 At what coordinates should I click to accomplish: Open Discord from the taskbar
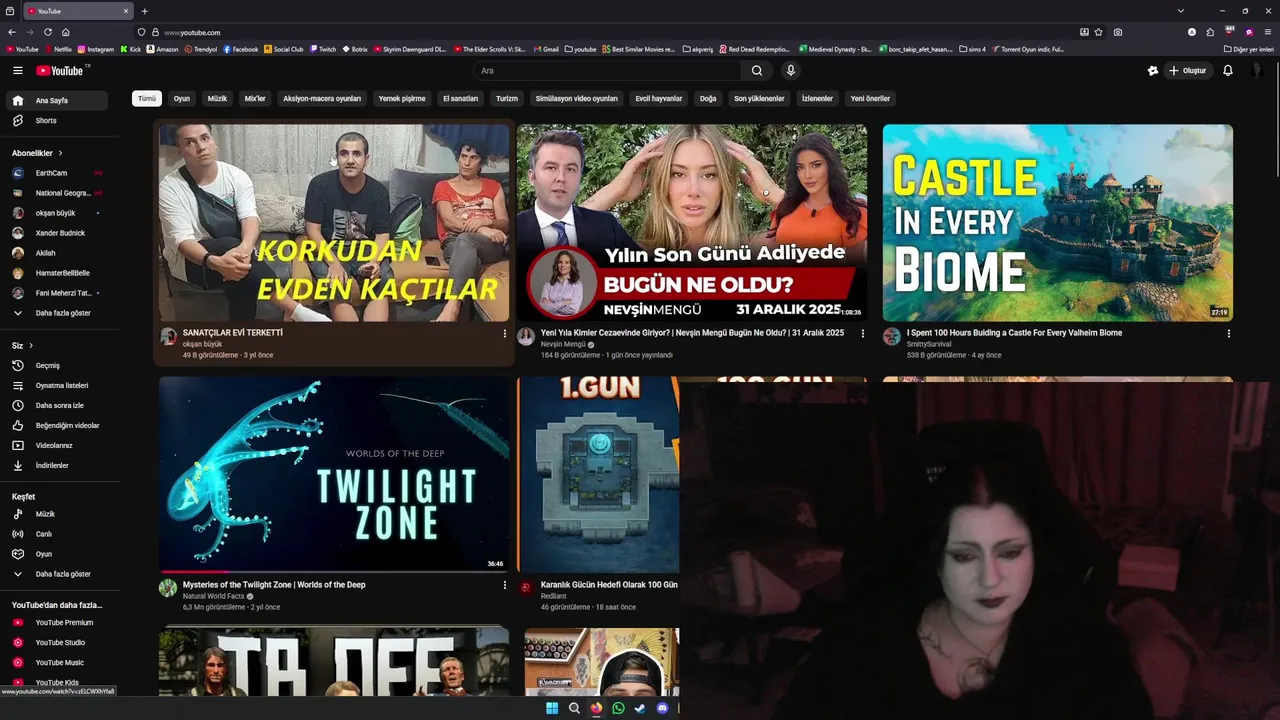pos(662,708)
